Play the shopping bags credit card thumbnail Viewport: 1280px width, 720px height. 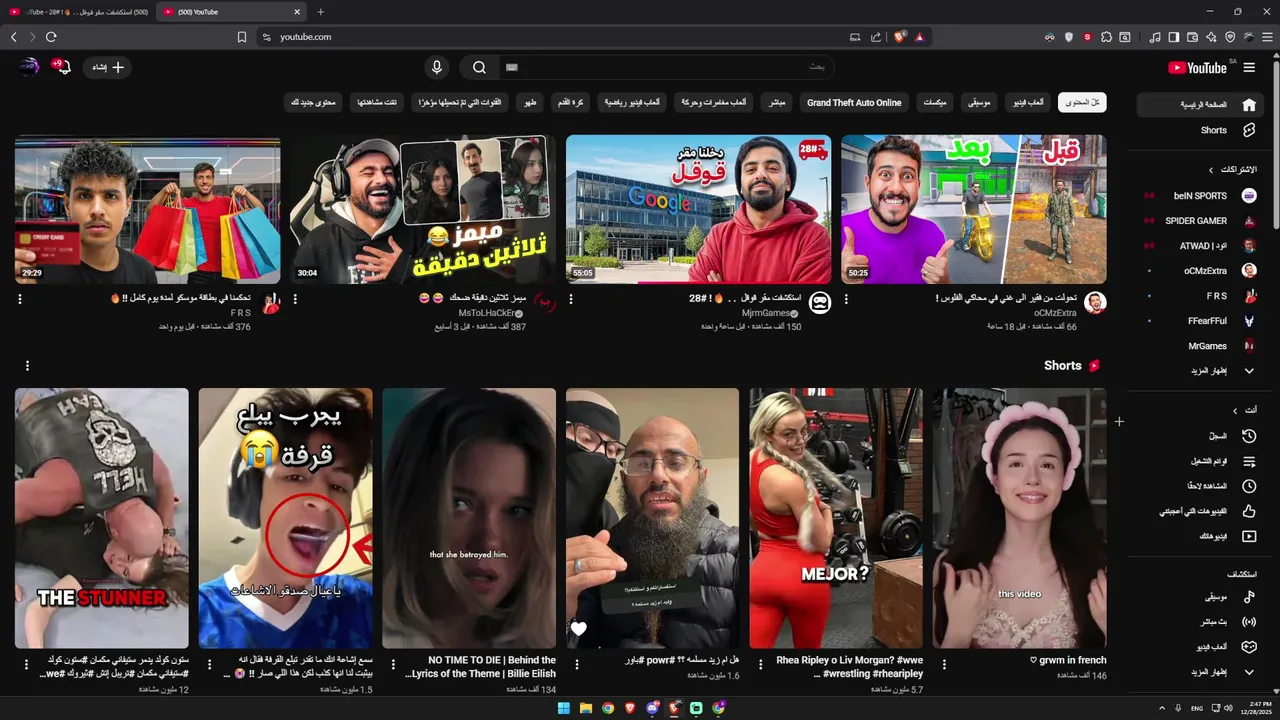tap(148, 209)
